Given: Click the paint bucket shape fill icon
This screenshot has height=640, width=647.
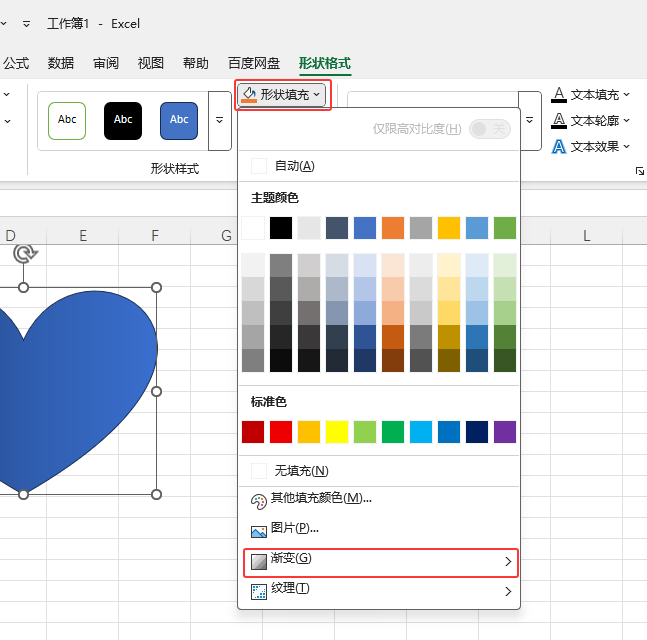Looking at the screenshot, I should [249, 95].
